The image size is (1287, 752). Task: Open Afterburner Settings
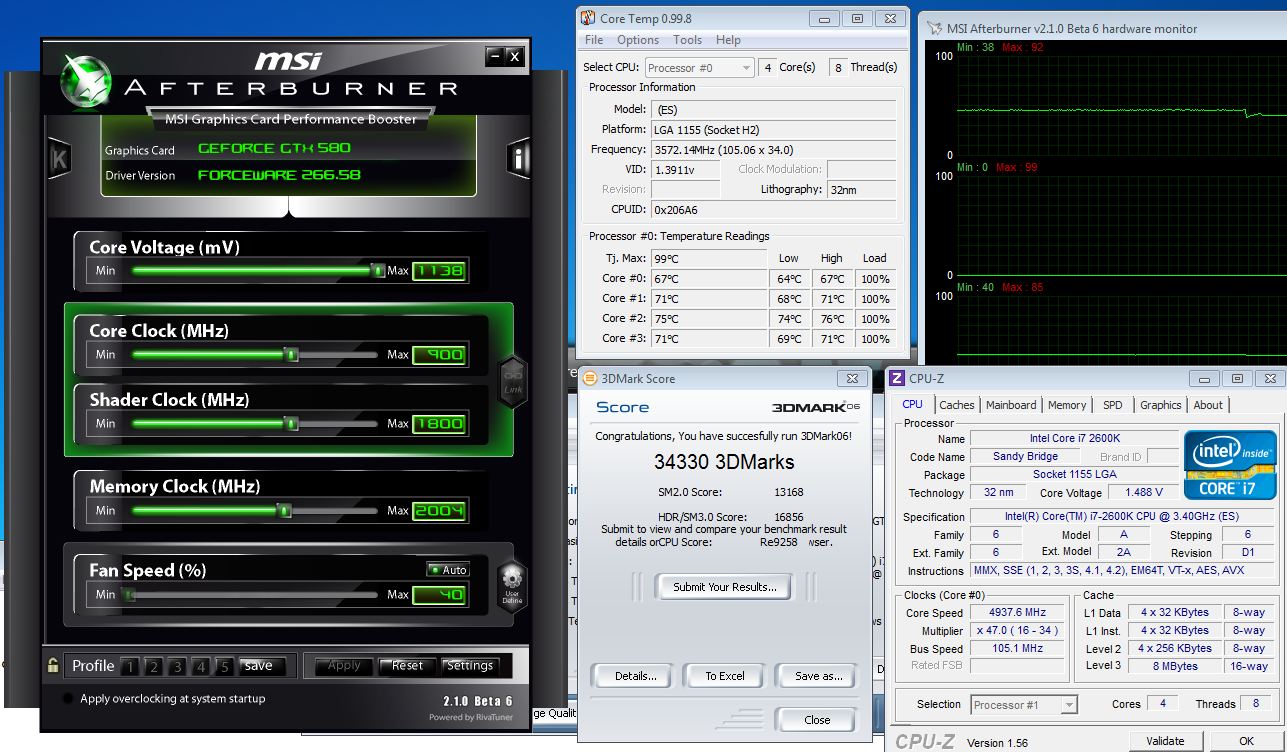(470, 666)
